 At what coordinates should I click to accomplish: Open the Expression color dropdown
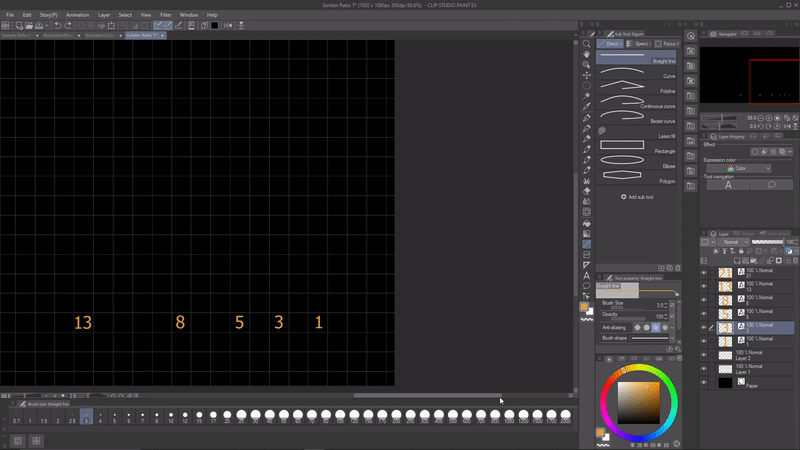coord(738,168)
